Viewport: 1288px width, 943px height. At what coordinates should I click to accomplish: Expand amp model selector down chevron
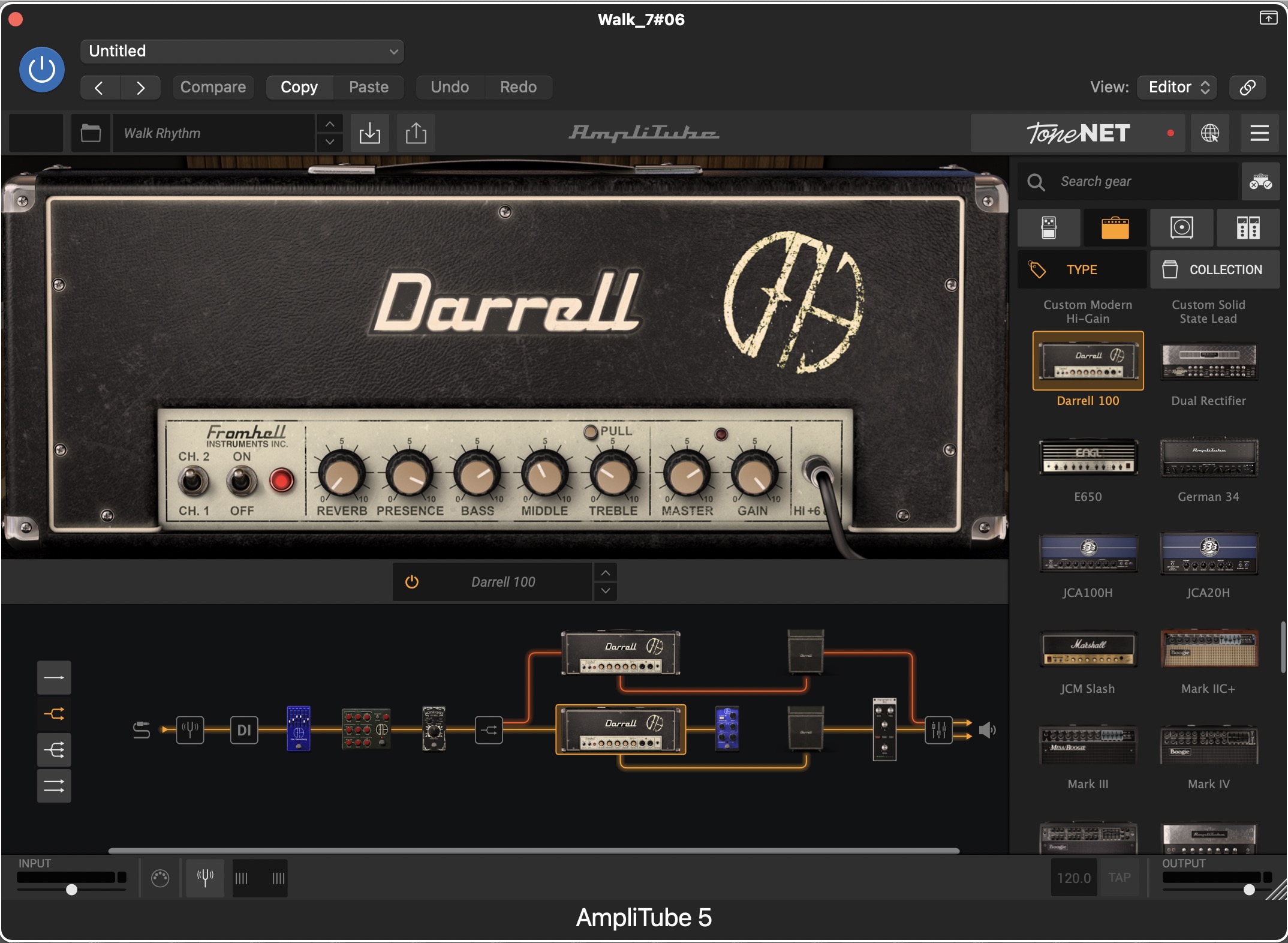[606, 591]
